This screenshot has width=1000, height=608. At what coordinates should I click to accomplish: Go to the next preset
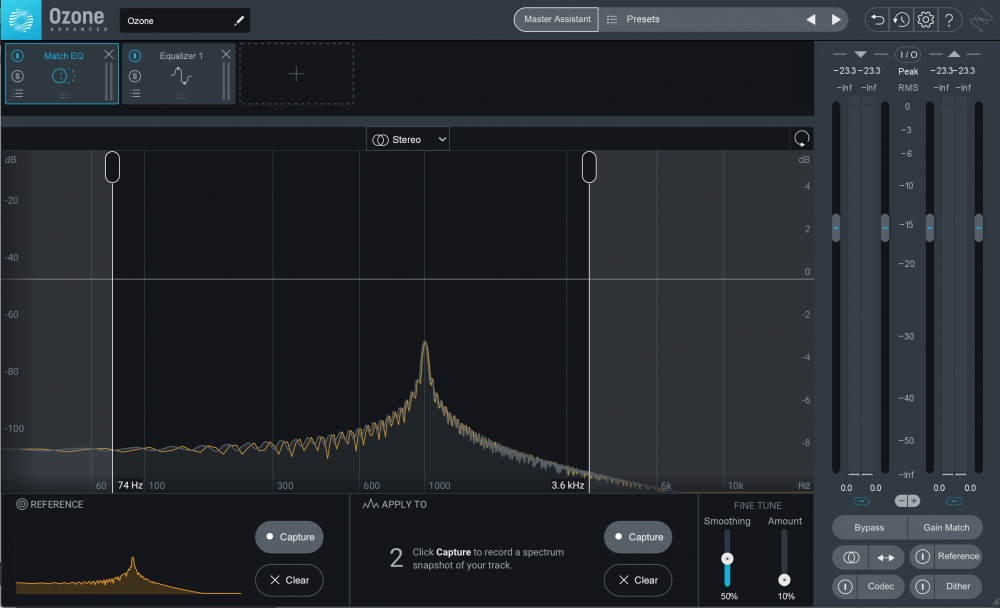(x=836, y=20)
